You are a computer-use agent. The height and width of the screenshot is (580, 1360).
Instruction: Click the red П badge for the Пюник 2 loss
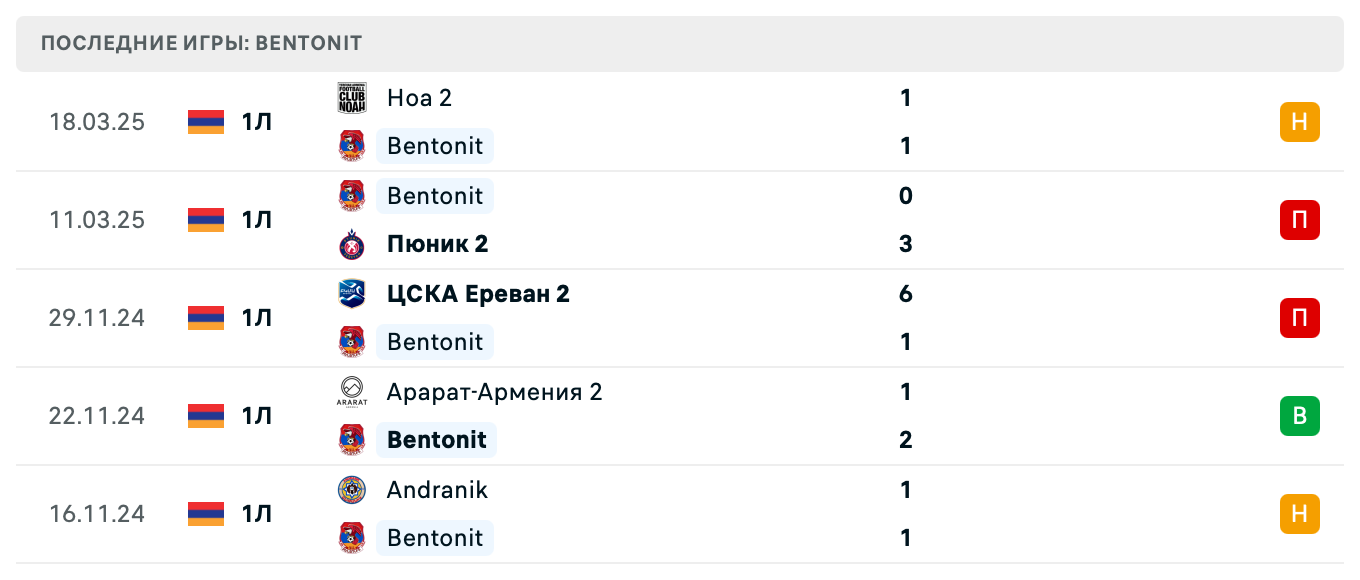pos(1299,220)
